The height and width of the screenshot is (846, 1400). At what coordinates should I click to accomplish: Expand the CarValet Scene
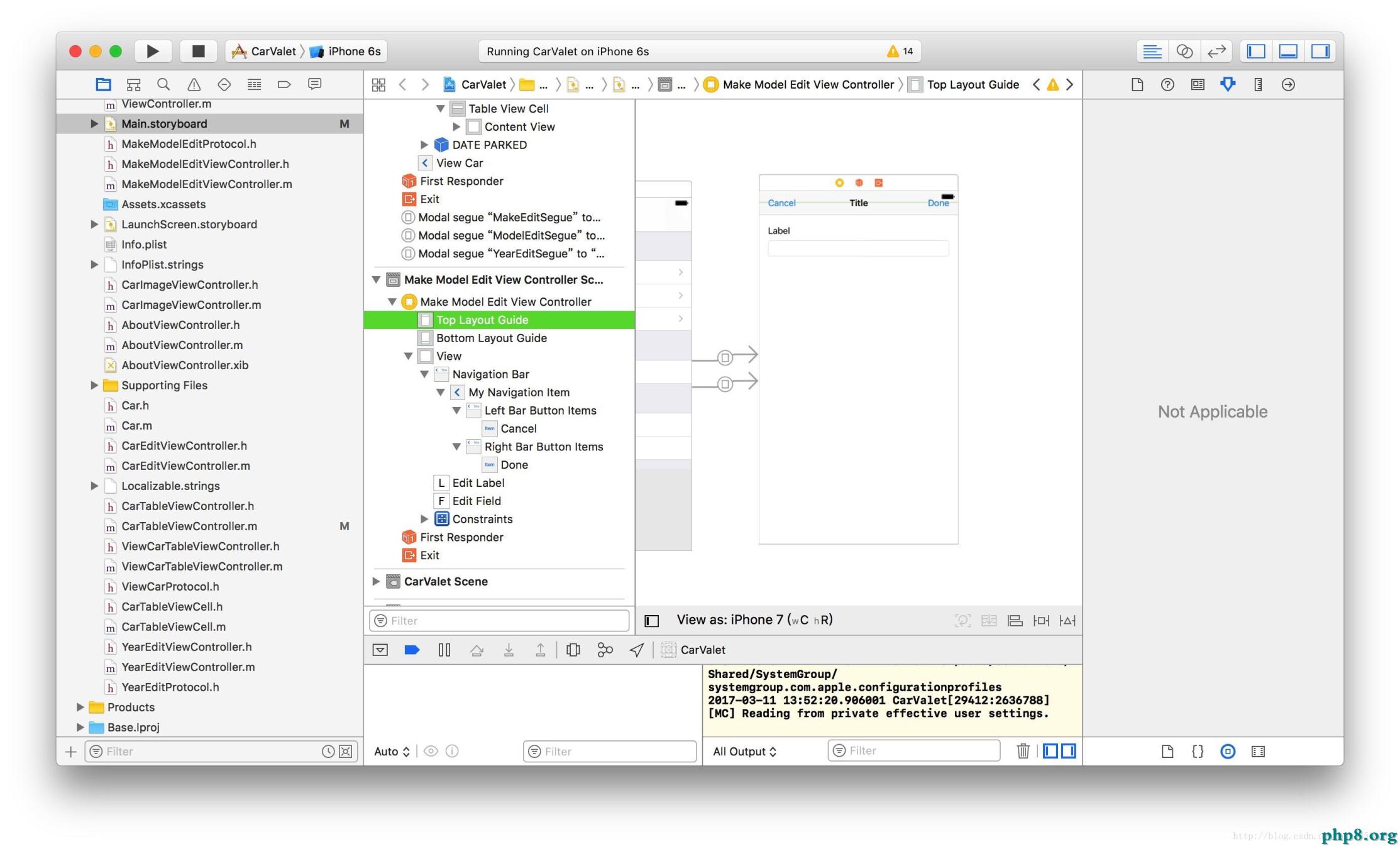point(376,581)
